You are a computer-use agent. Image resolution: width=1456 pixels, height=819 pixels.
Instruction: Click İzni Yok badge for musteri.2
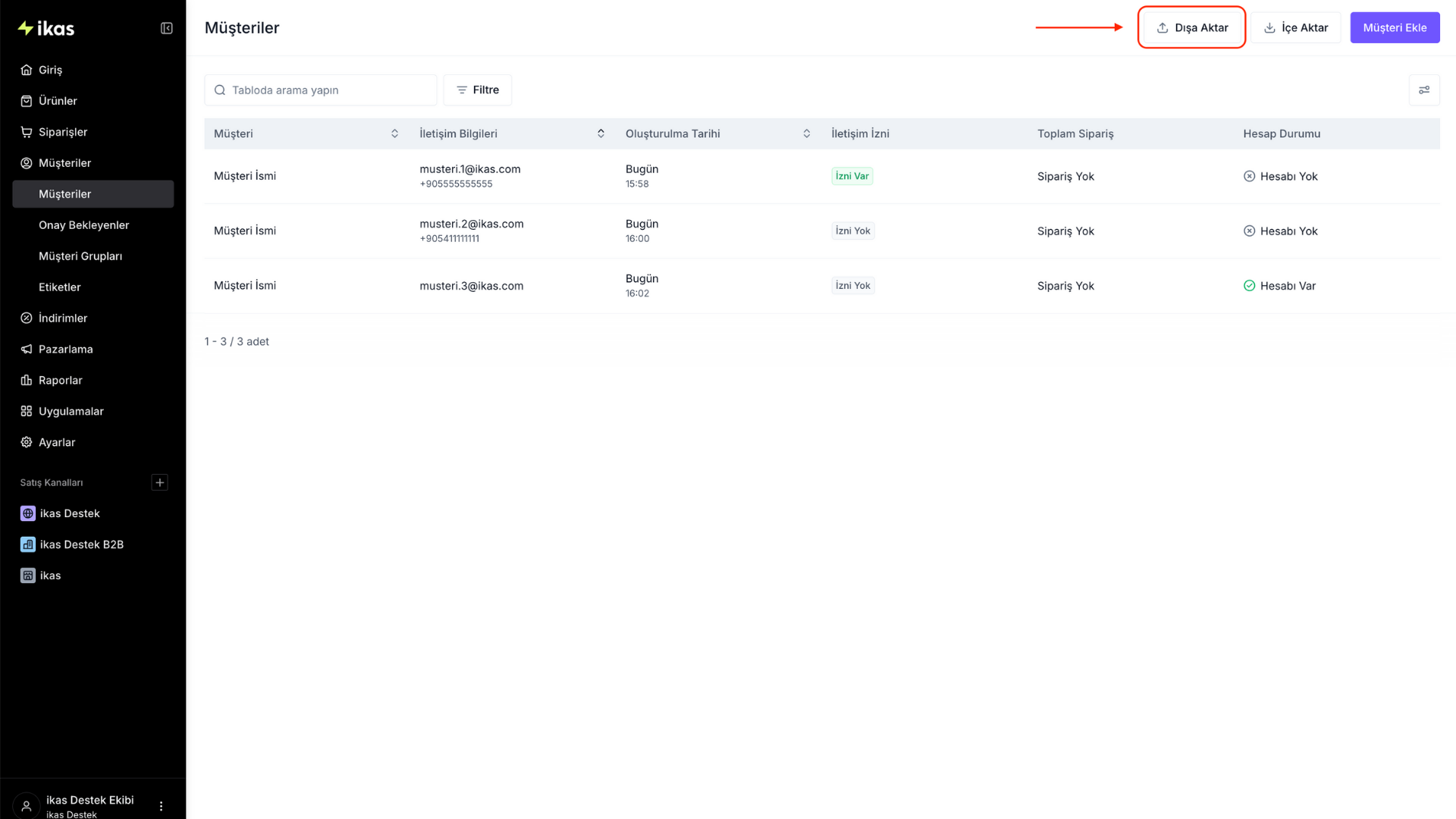852,231
